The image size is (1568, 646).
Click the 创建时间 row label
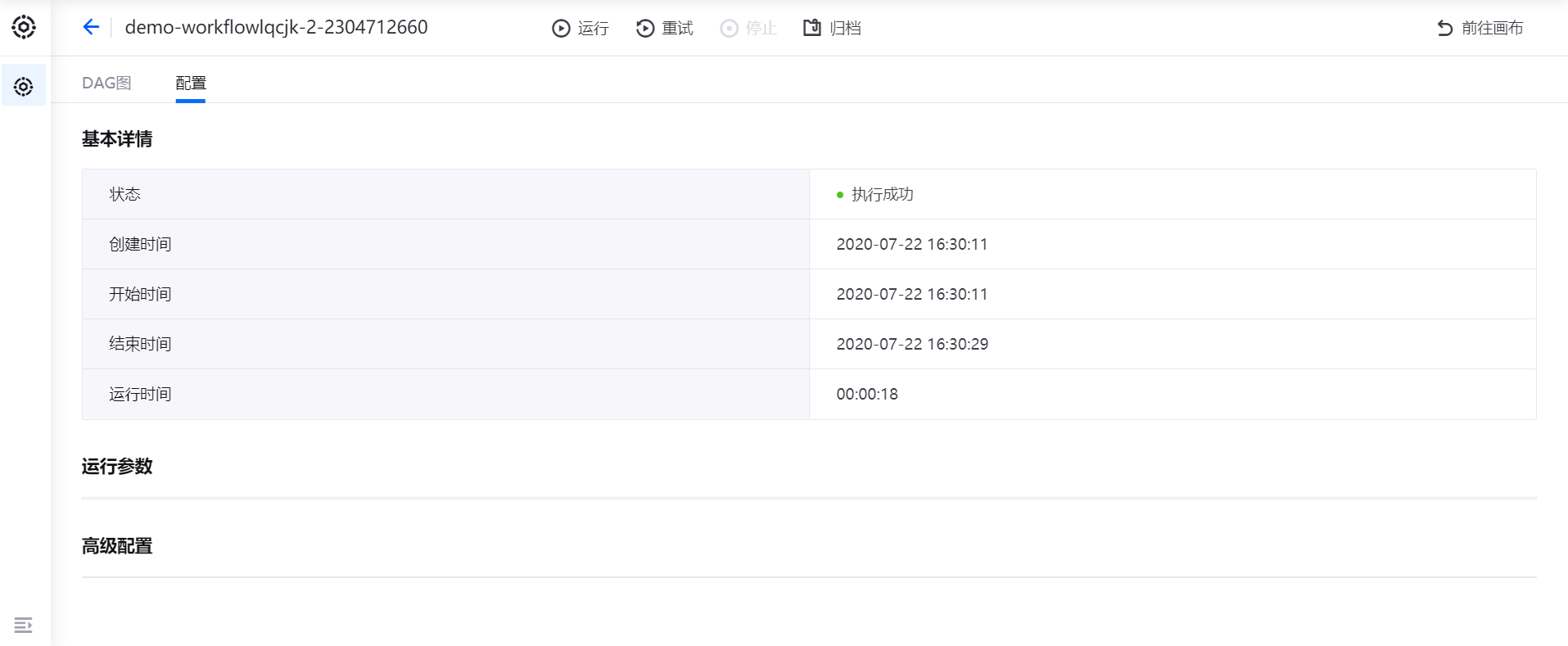click(140, 244)
